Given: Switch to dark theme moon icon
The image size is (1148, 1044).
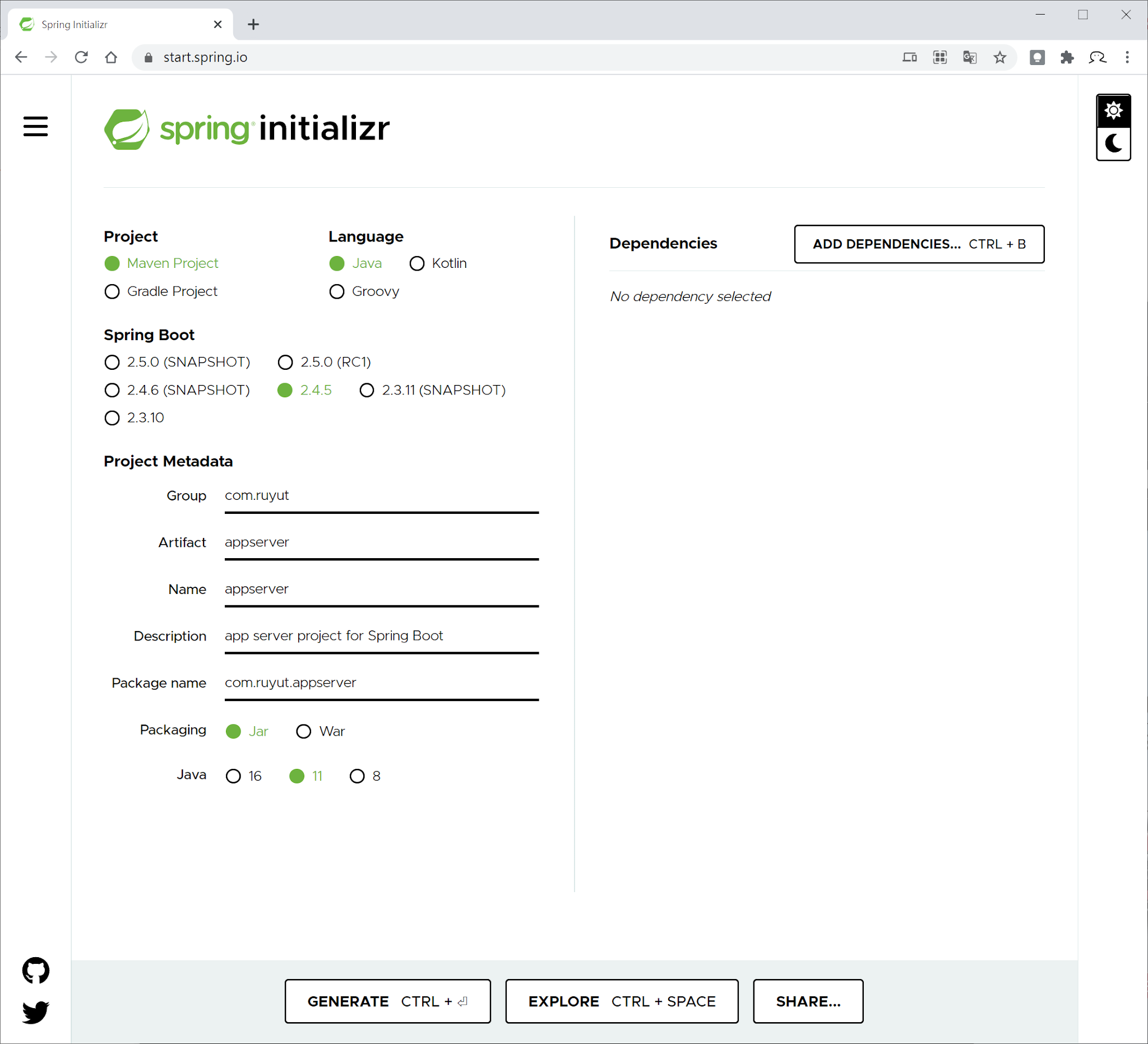Looking at the screenshot, I should [1113, 143].
